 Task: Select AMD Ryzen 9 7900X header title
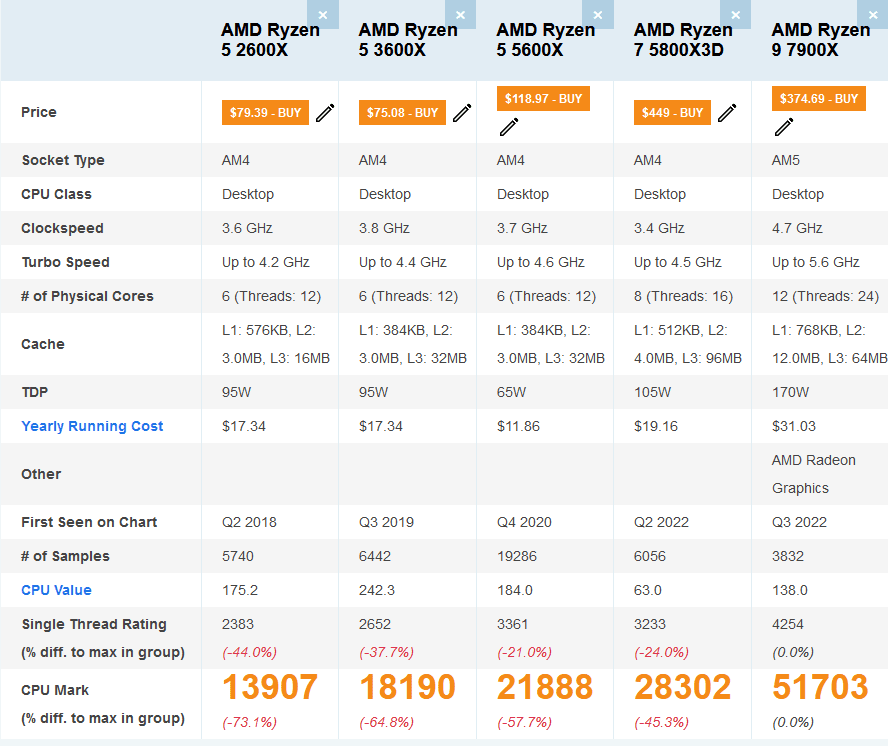click(x=821, y=40)
